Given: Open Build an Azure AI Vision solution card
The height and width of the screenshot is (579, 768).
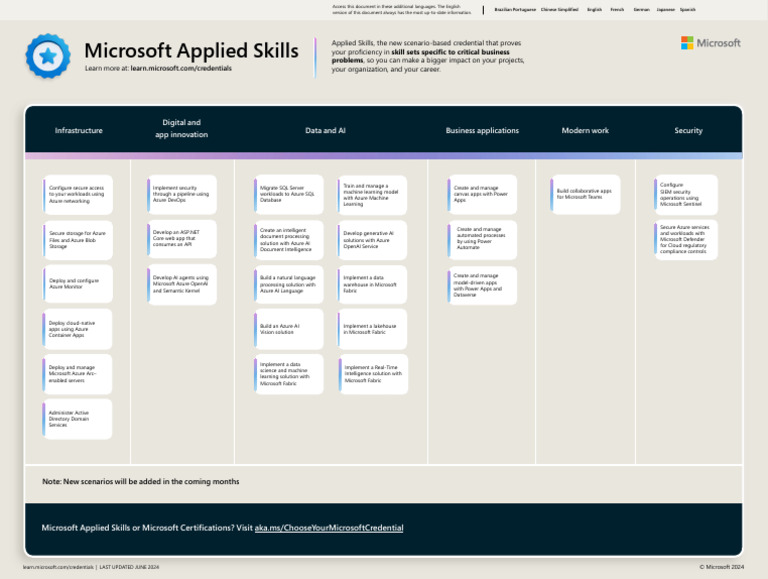Looking at the screenshot, I should [288, 329].
